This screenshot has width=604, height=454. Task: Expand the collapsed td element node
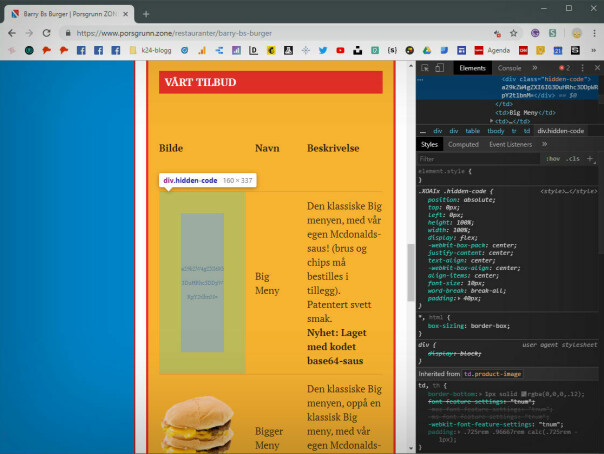click(x=492, y=121)
